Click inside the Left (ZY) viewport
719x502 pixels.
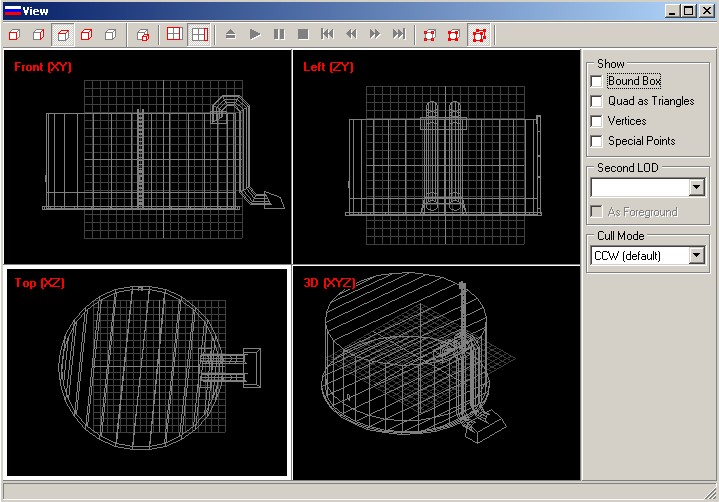436,157
